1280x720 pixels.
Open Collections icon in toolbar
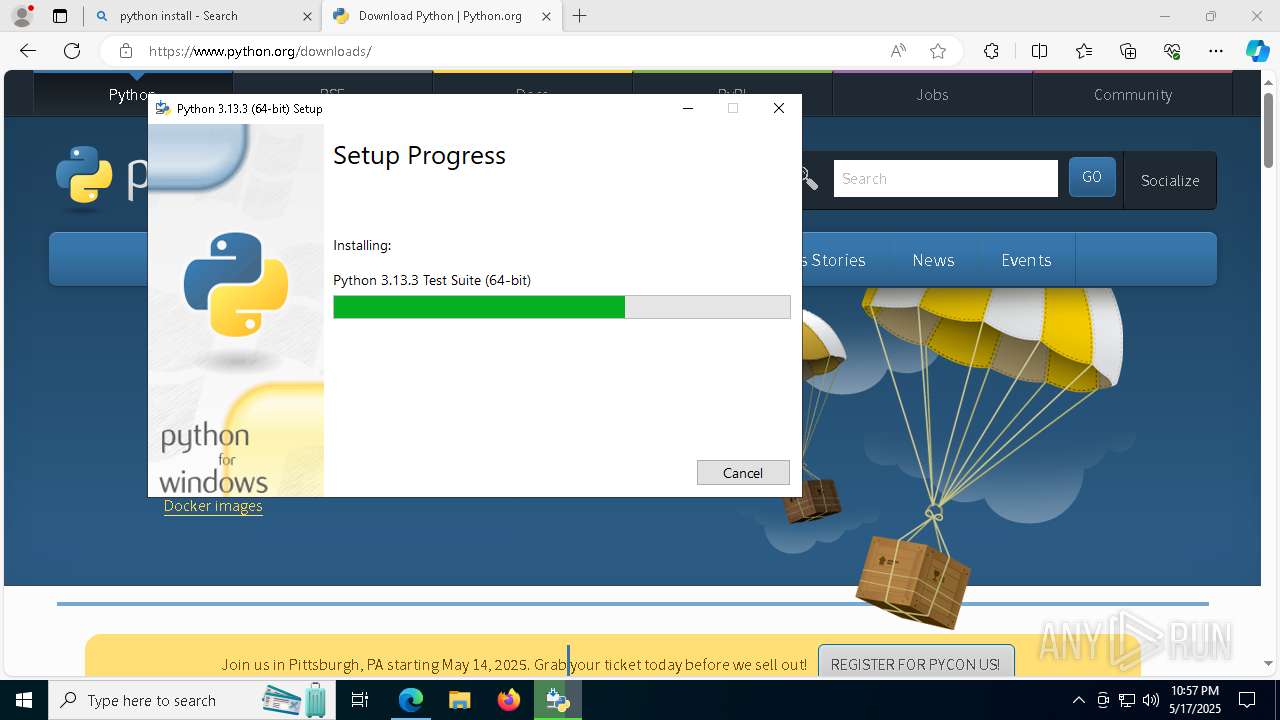(1128, 51)
